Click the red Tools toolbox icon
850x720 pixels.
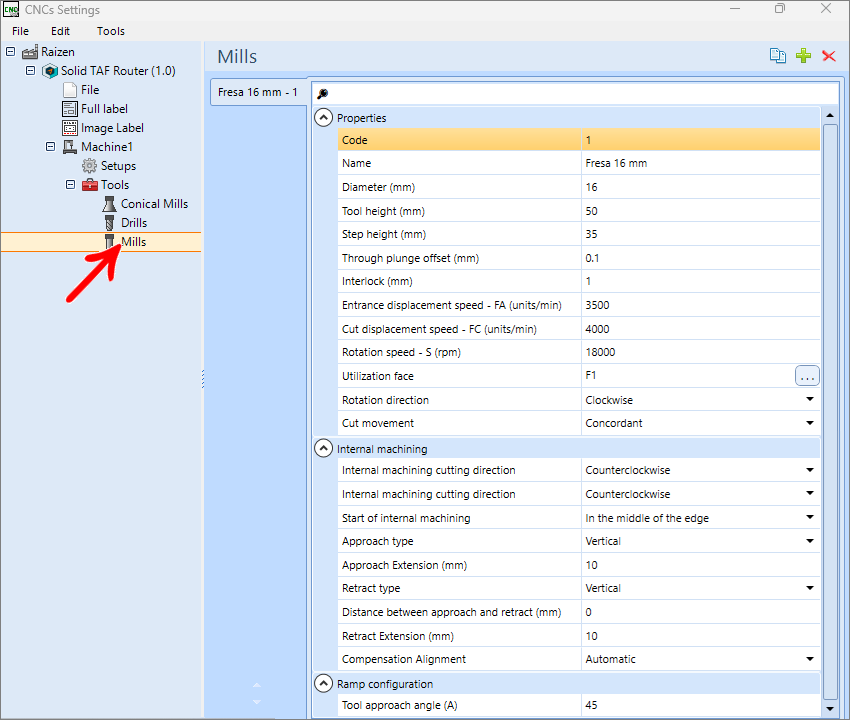[89, 185]
